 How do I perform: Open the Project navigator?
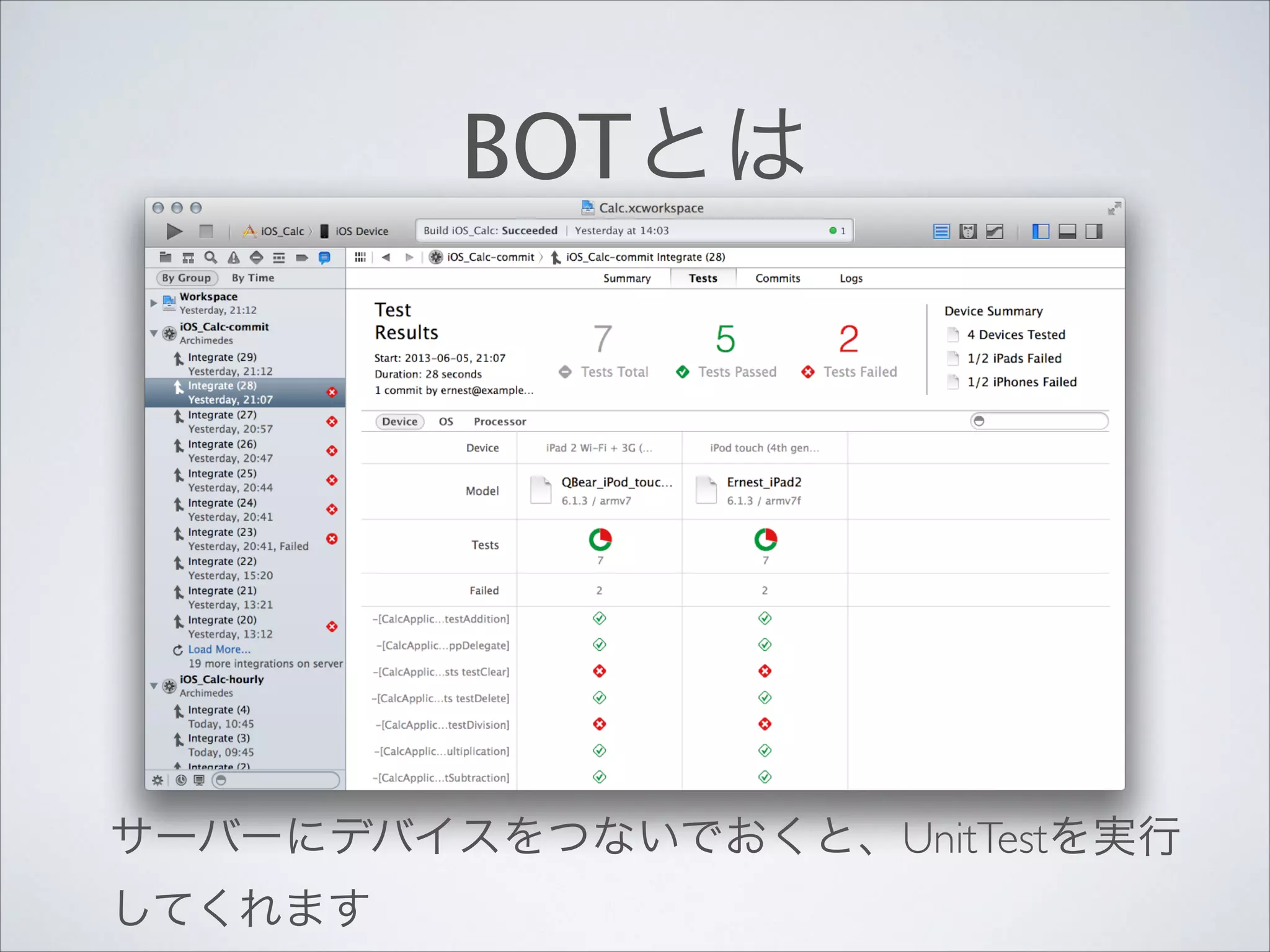pos(166,257)
